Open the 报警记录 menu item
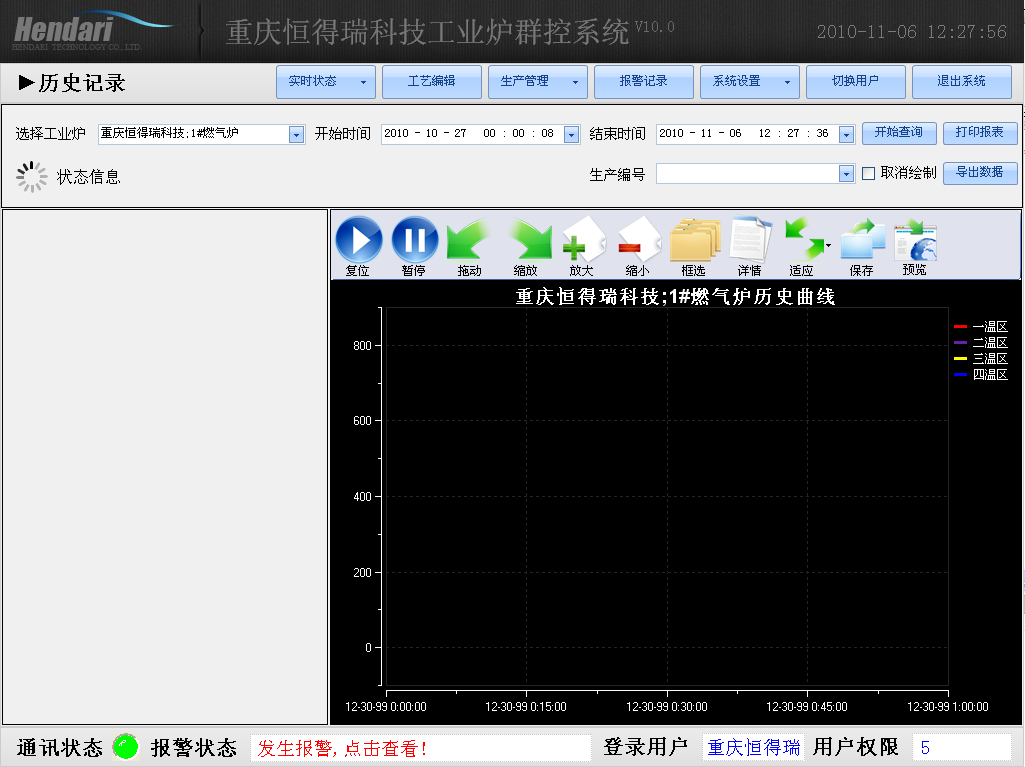 point(643,82)
